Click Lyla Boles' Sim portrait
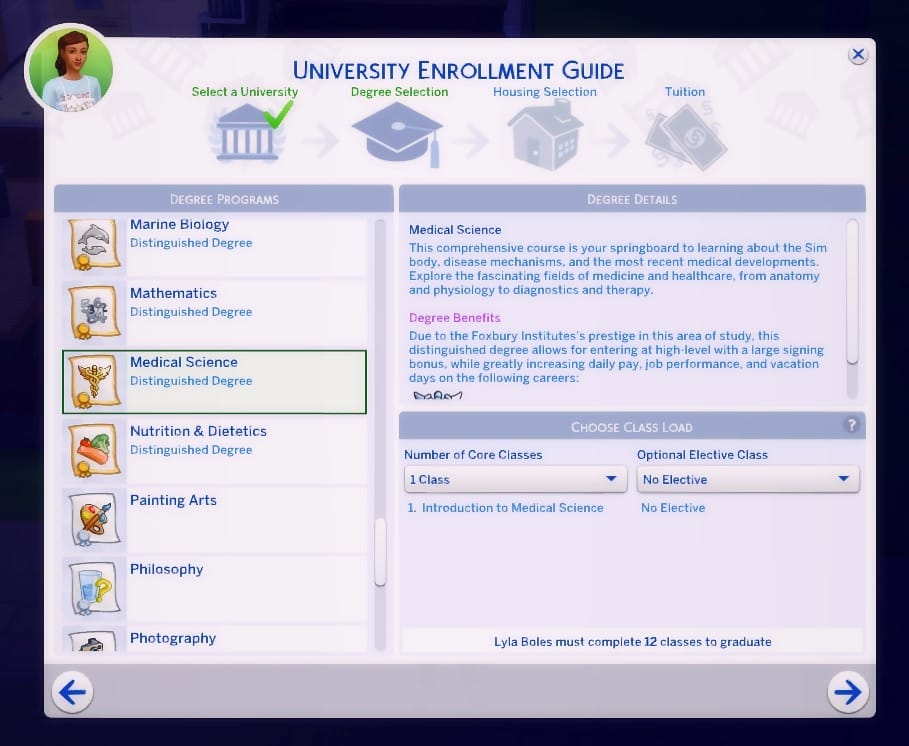Image resolution: width=909 pixels, height=746 pixels. pos(70,69)
